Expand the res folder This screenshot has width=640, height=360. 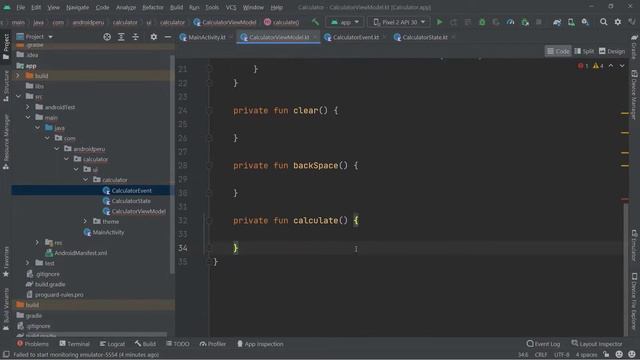37,242
